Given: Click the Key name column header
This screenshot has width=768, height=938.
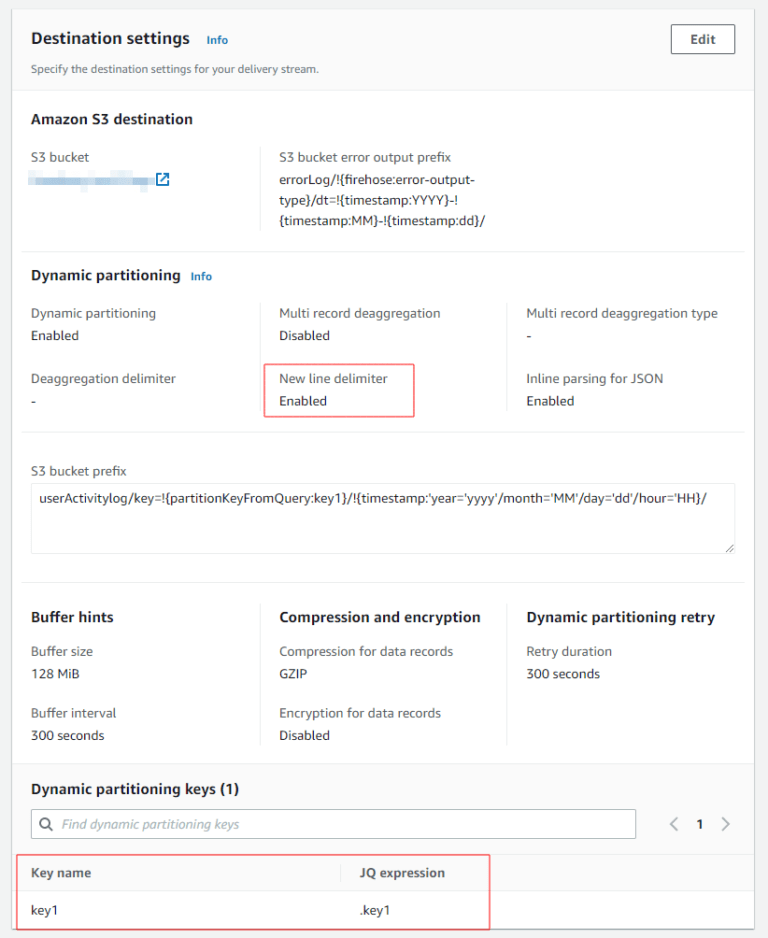Looking at the screenshot, I should (60, 872).
